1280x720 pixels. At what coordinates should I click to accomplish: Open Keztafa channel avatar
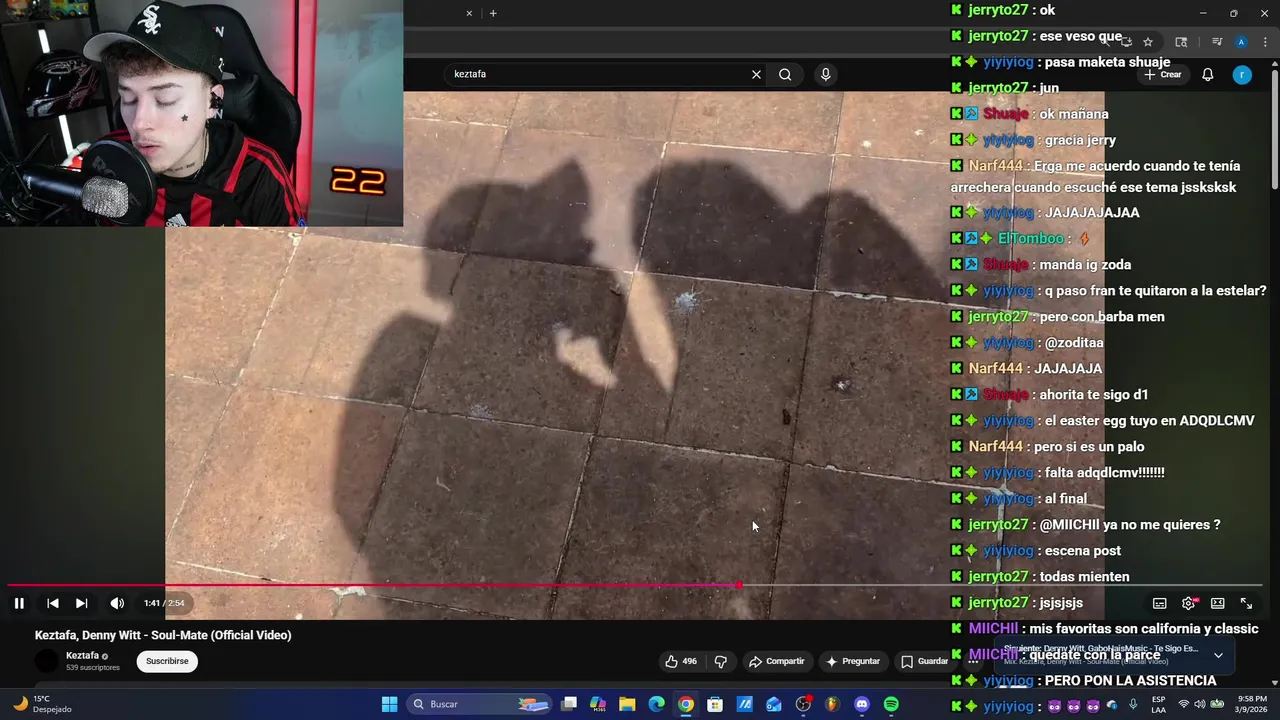click(x=47, y=661)
